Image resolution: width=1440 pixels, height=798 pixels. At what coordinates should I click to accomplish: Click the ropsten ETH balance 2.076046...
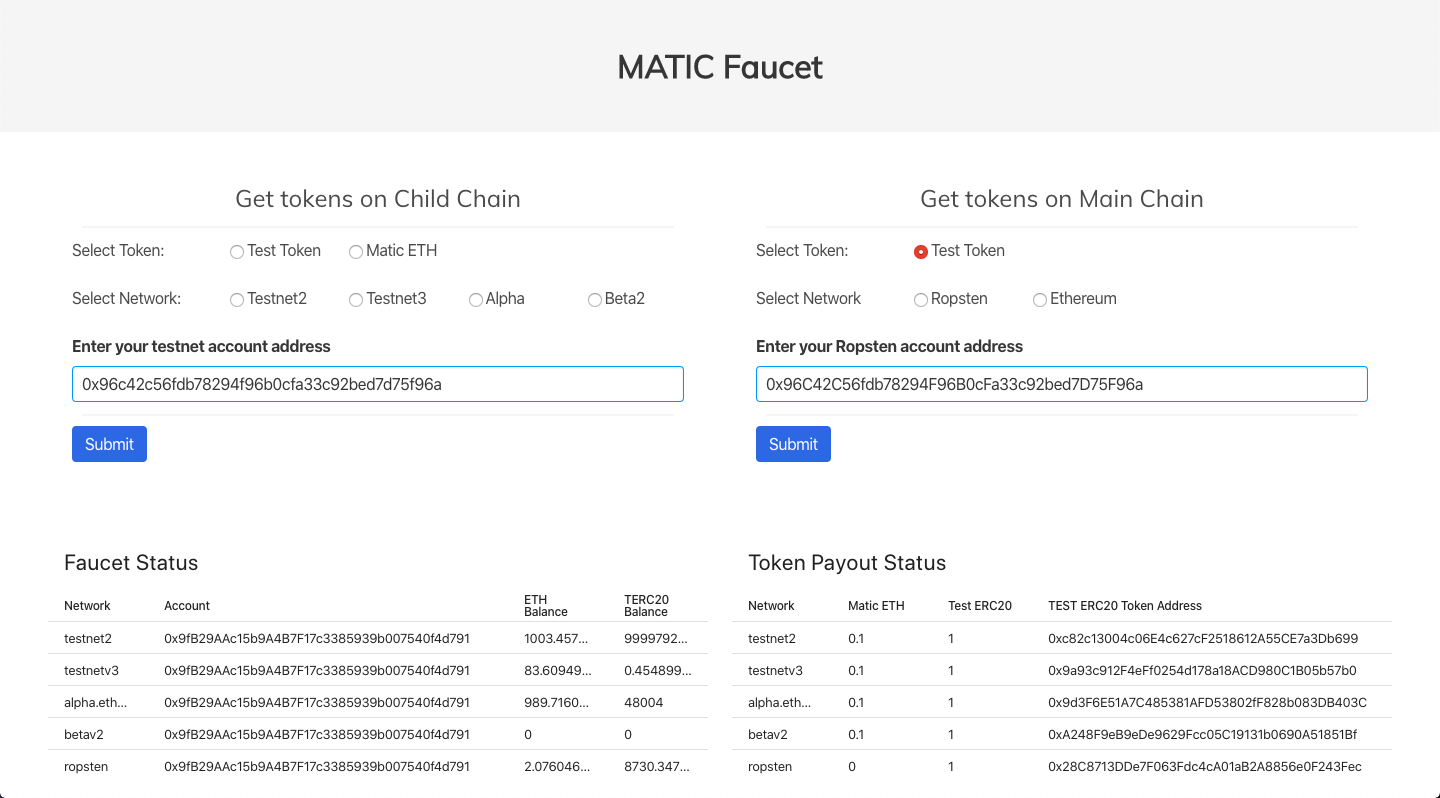[557, 766]
